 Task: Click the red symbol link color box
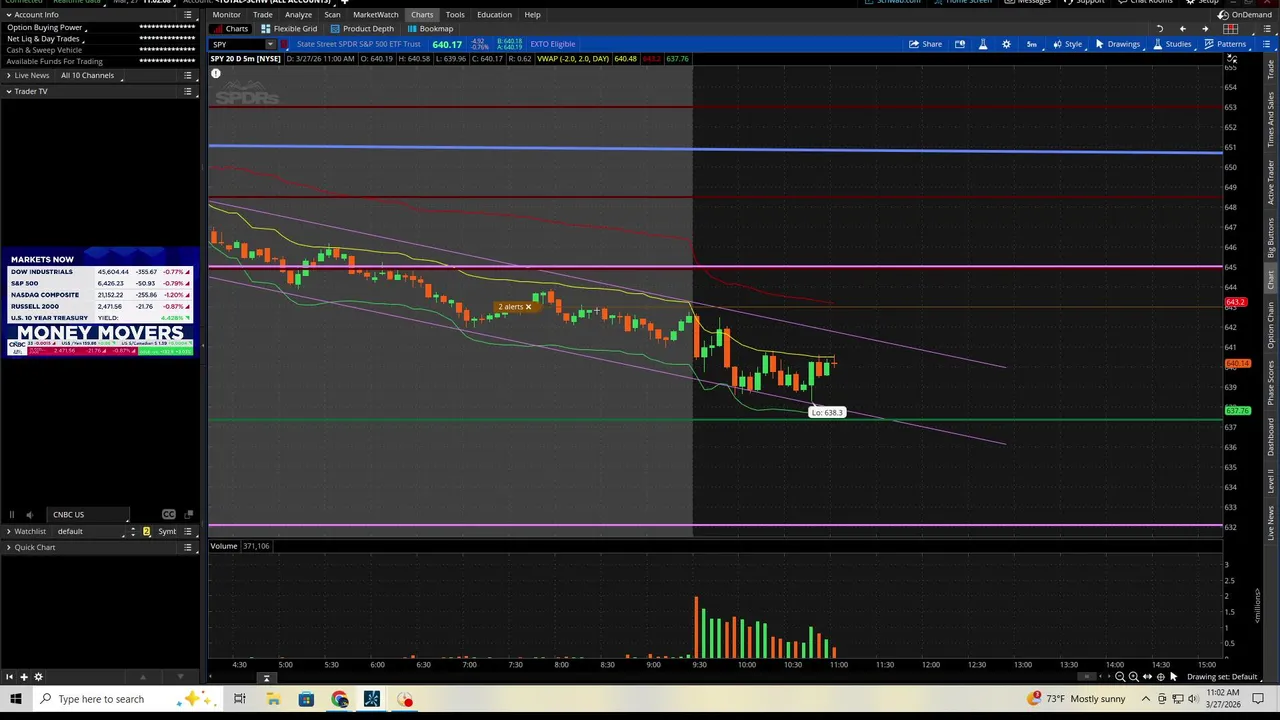(x=285, y=45)
